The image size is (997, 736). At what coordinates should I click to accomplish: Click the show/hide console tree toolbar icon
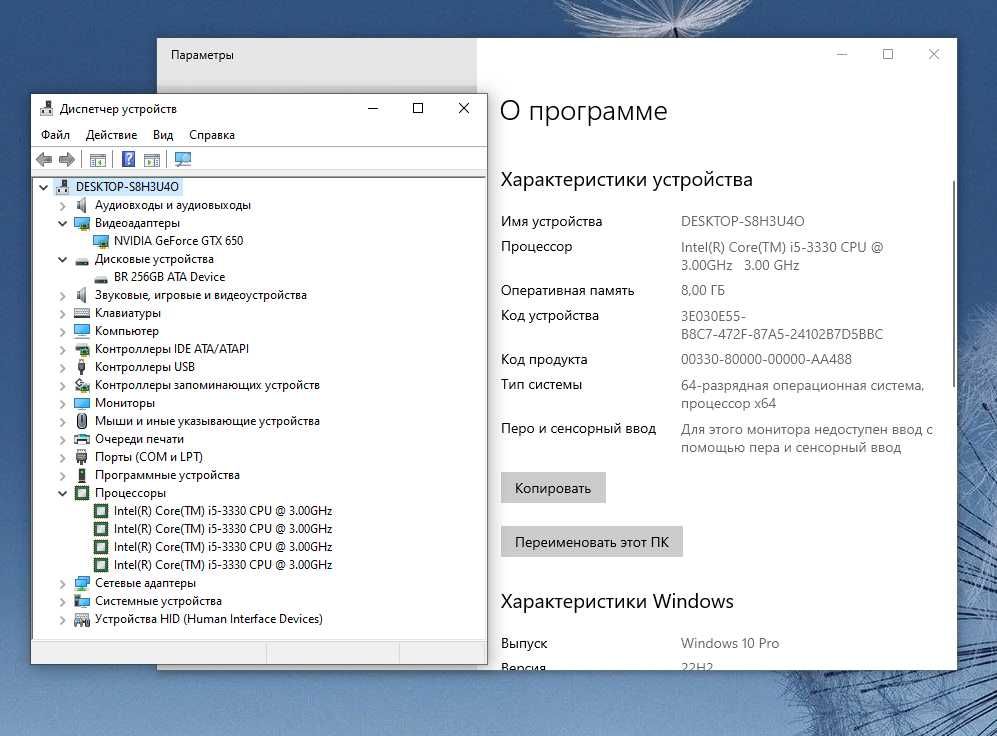click(x=98, y=160)
